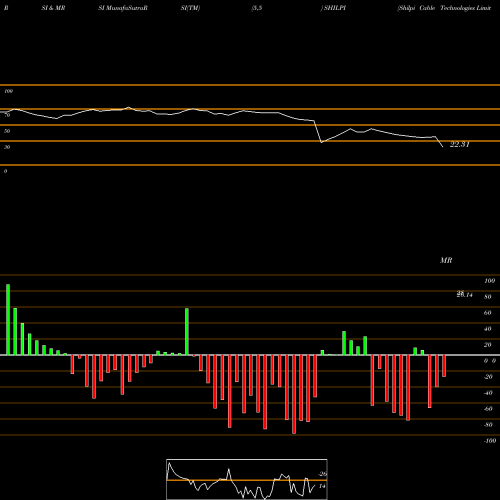
Task: Click the -40 label on MR axis
Action: click(x=488, y=393)
